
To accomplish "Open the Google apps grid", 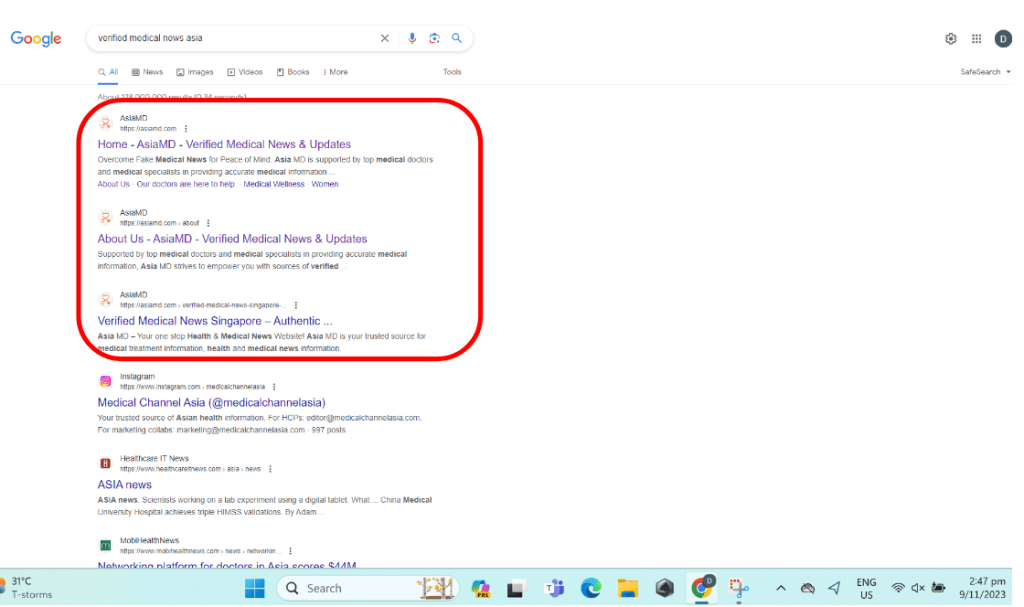I will click(977, 39).
